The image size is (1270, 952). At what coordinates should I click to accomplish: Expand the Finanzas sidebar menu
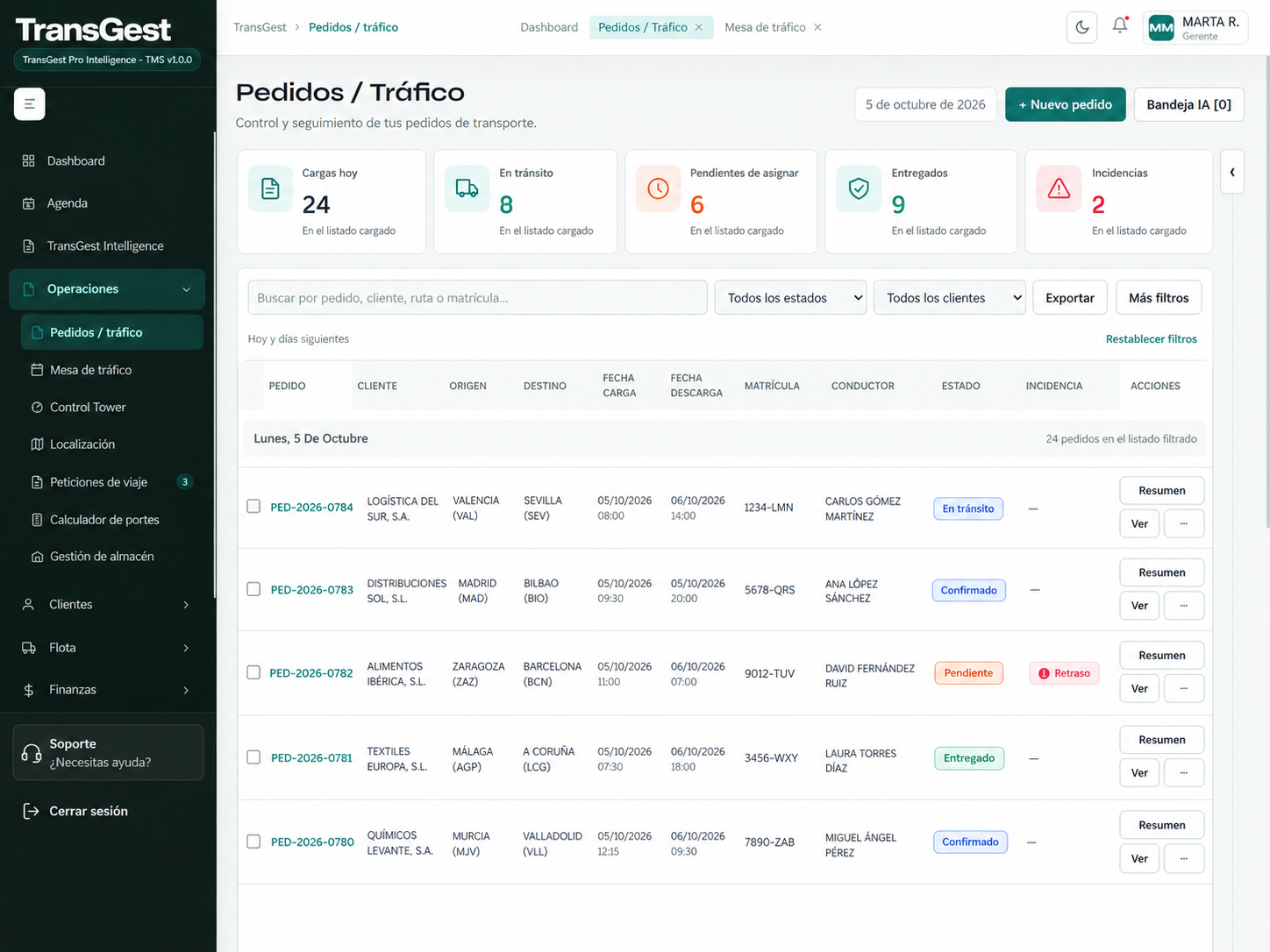[x=107, y=690]
